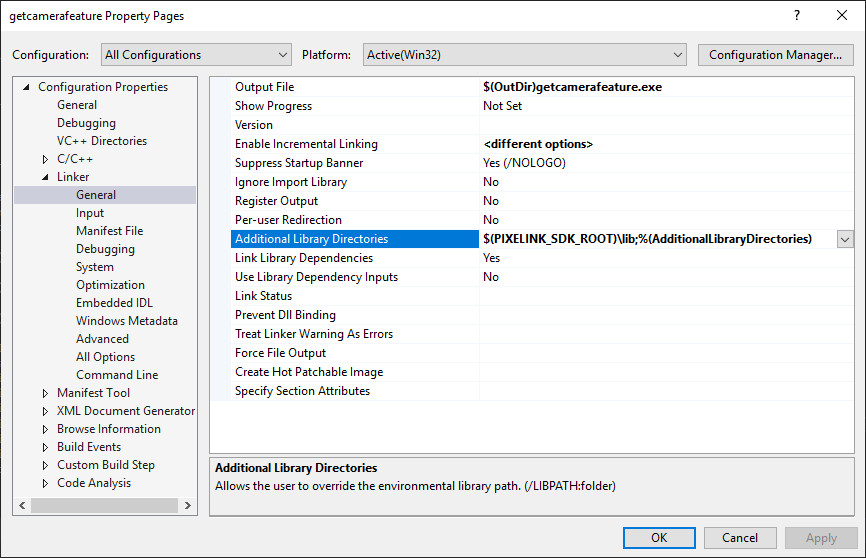Select General under Configuration Properties
866x558 pixels.
[x=77, y=105]
